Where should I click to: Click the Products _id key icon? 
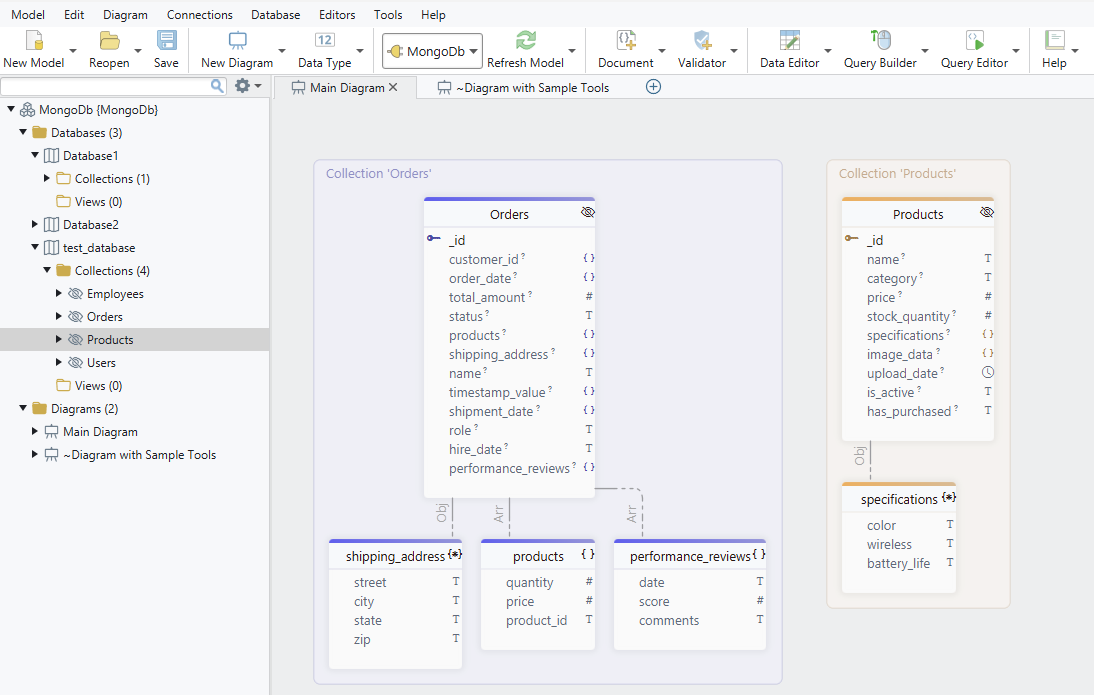[x=851, y=239]
